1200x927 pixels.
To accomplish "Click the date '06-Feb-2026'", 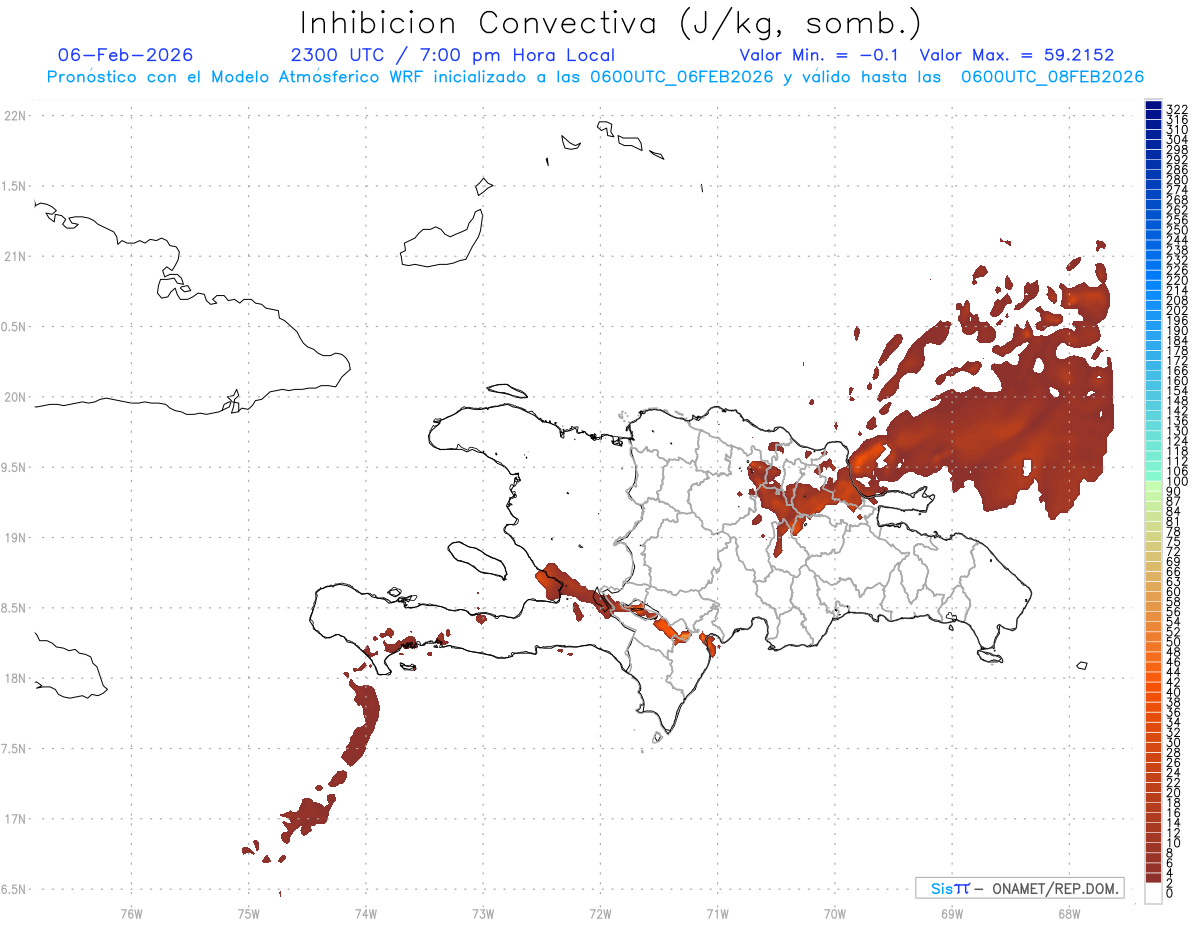I will point(126,55).
